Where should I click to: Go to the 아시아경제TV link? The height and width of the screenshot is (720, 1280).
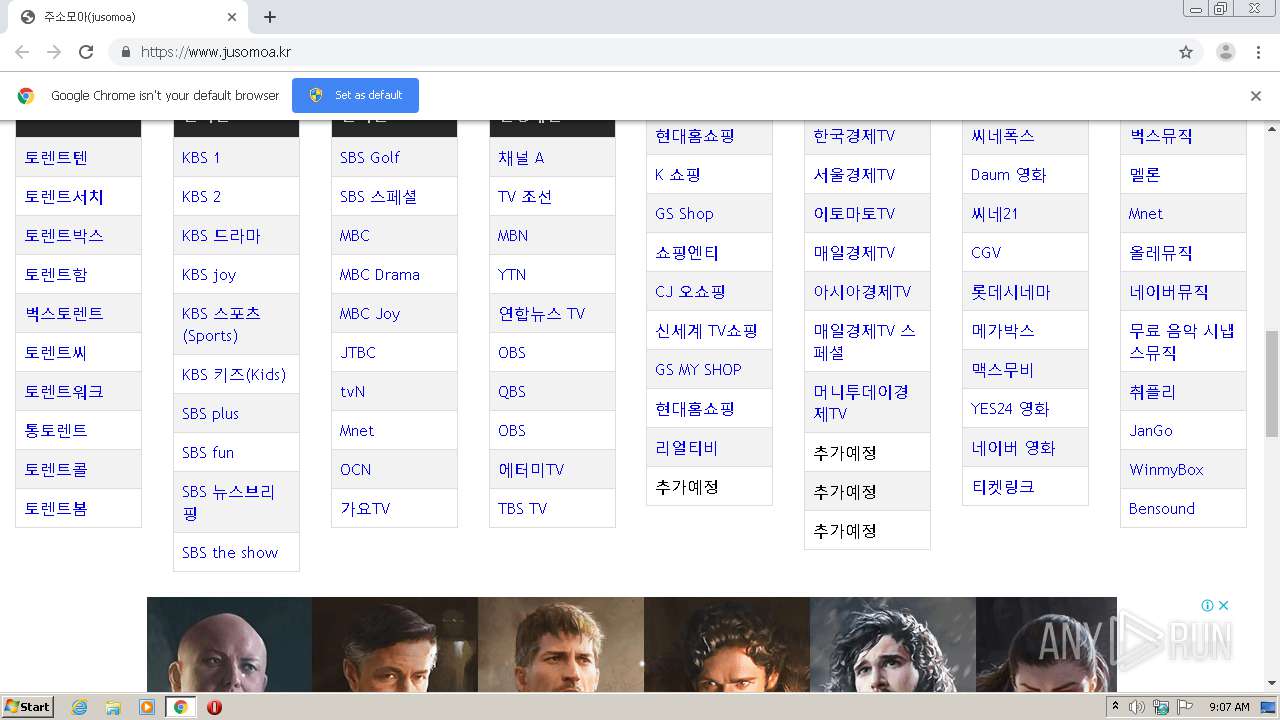(862, 292)
